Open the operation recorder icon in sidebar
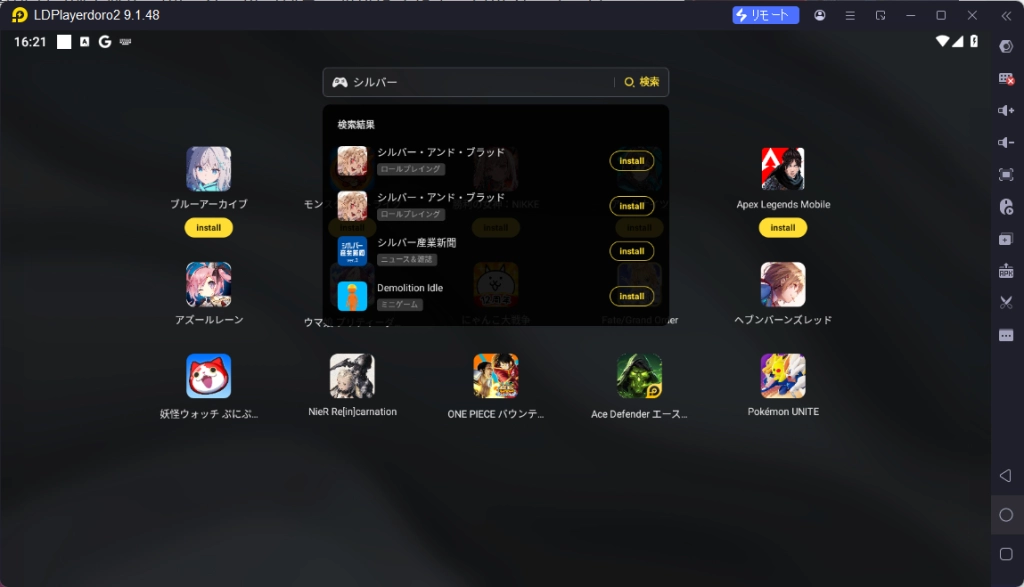Screen dimensions: 1024x587 [x=1006, y=207]
